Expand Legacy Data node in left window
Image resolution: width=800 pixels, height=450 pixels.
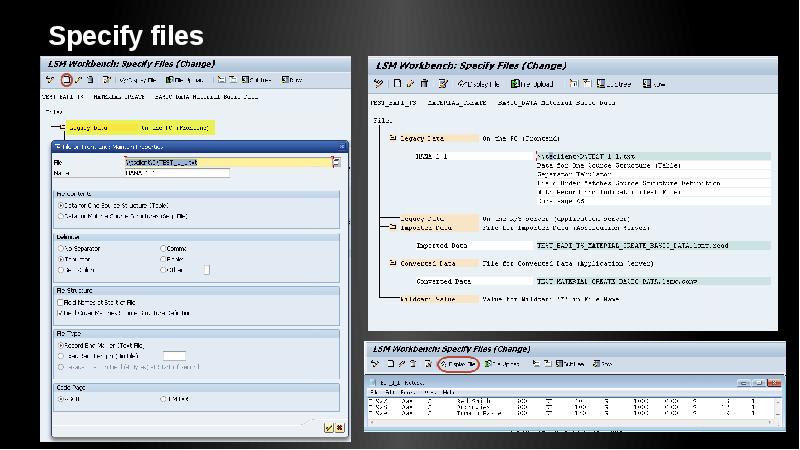pyautogui.click(x=62, y=127)
